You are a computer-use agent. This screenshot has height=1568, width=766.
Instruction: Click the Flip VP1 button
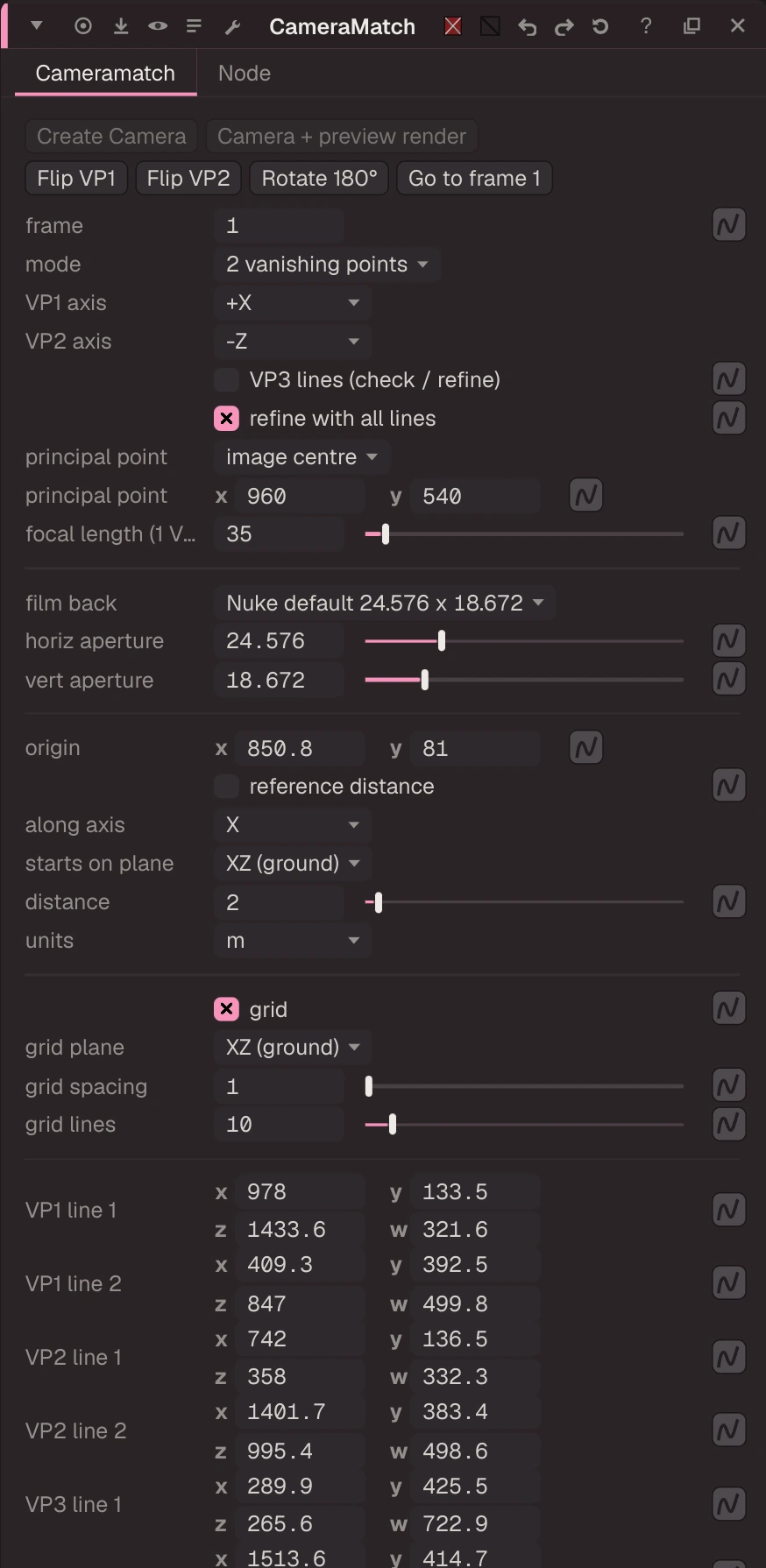pyautogui.click(x=76, y=179)
